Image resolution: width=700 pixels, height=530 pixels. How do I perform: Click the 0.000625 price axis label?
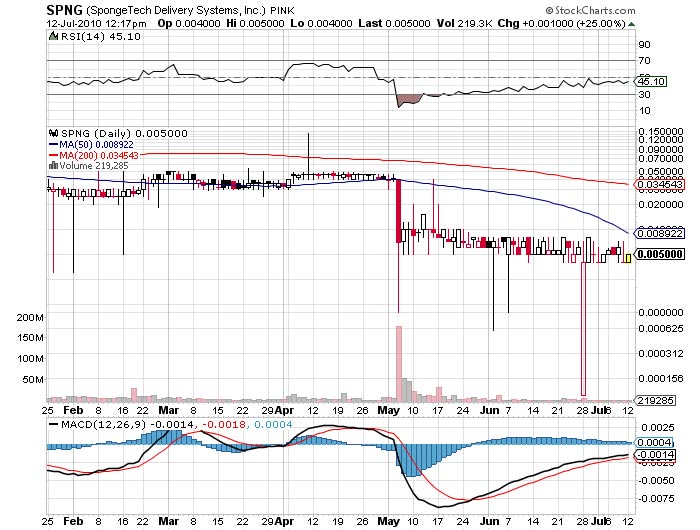click(x=661, y=329)
